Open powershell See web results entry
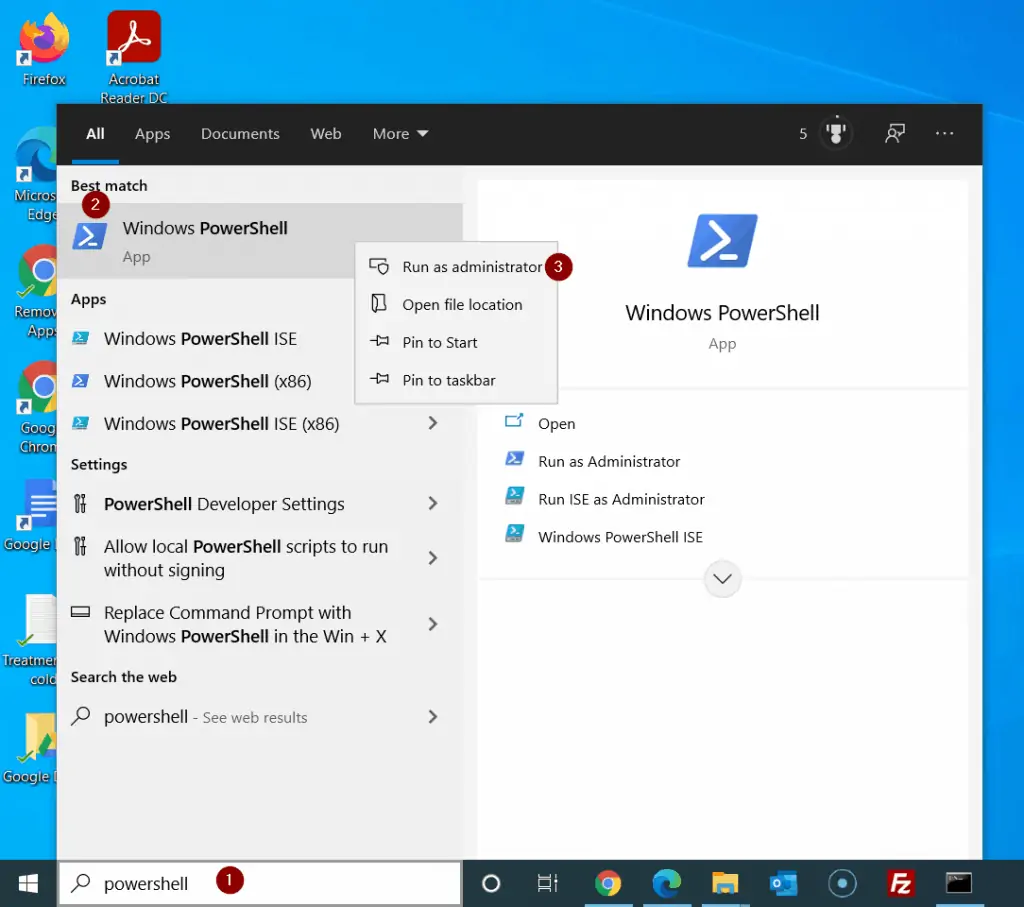 point(260,716)
